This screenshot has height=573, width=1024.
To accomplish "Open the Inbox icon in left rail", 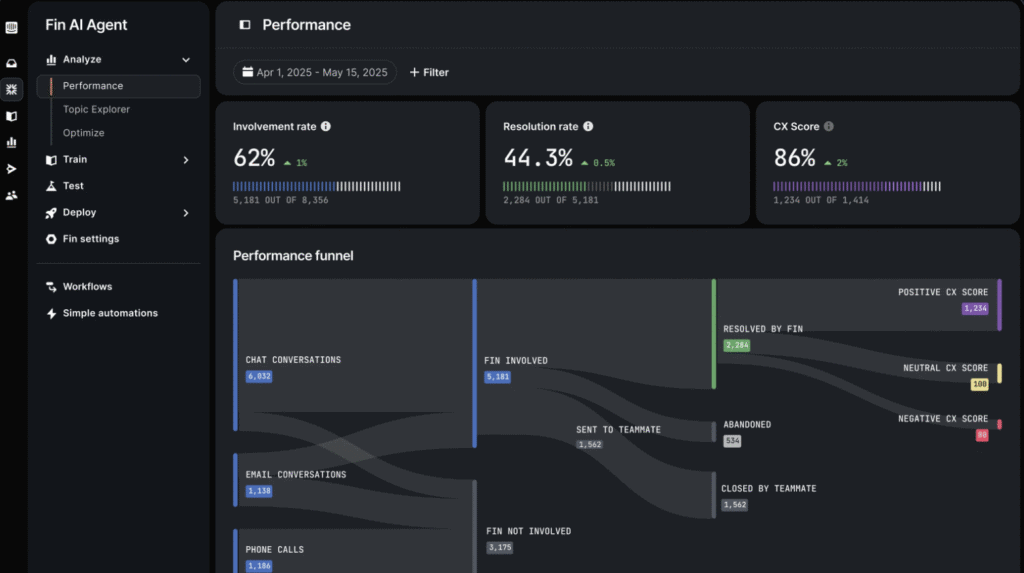I will pyautogui.click(x=11, y=64).
